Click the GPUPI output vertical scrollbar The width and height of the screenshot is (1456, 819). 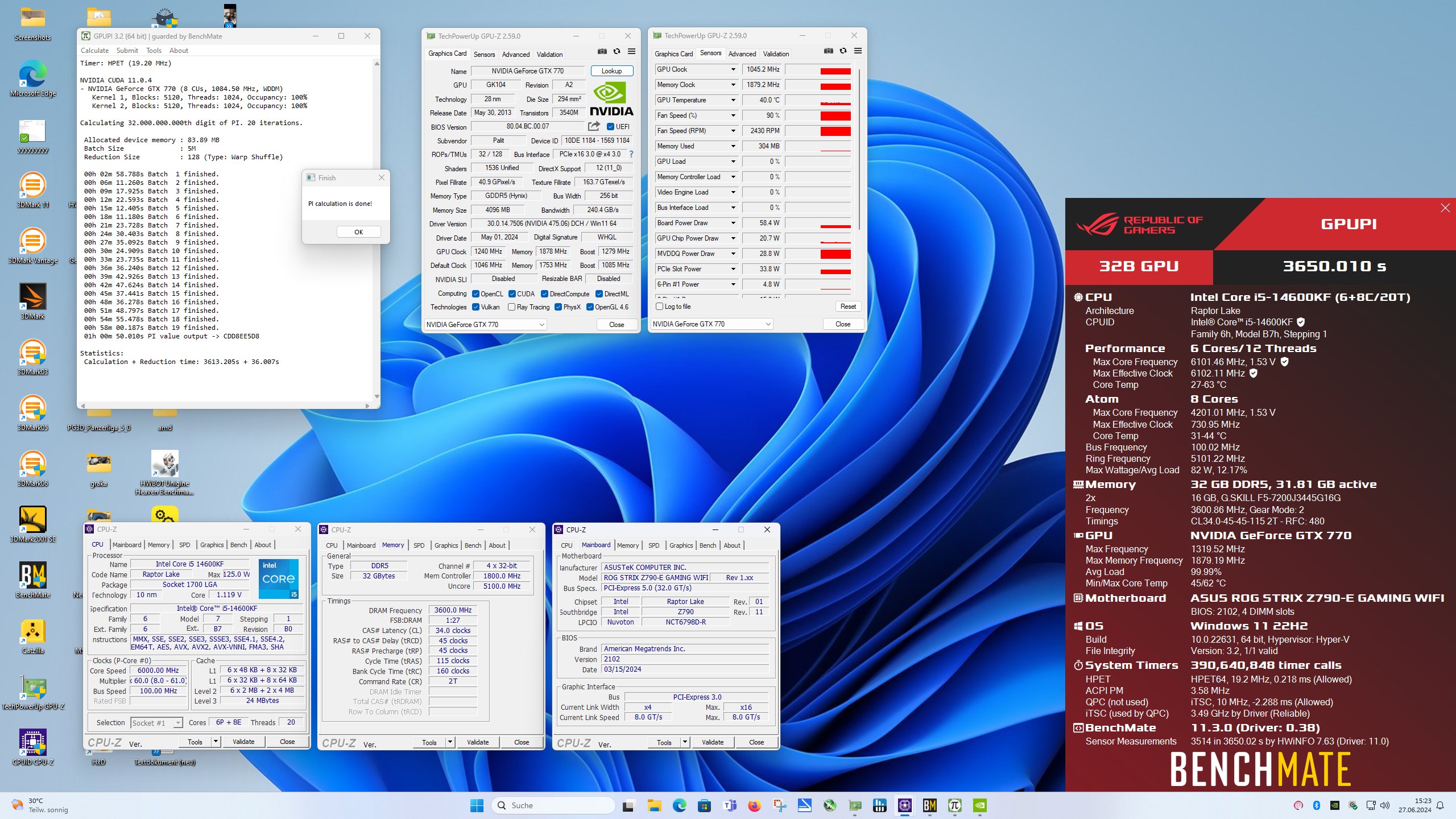pyautogui.click(x=377, y=230)
